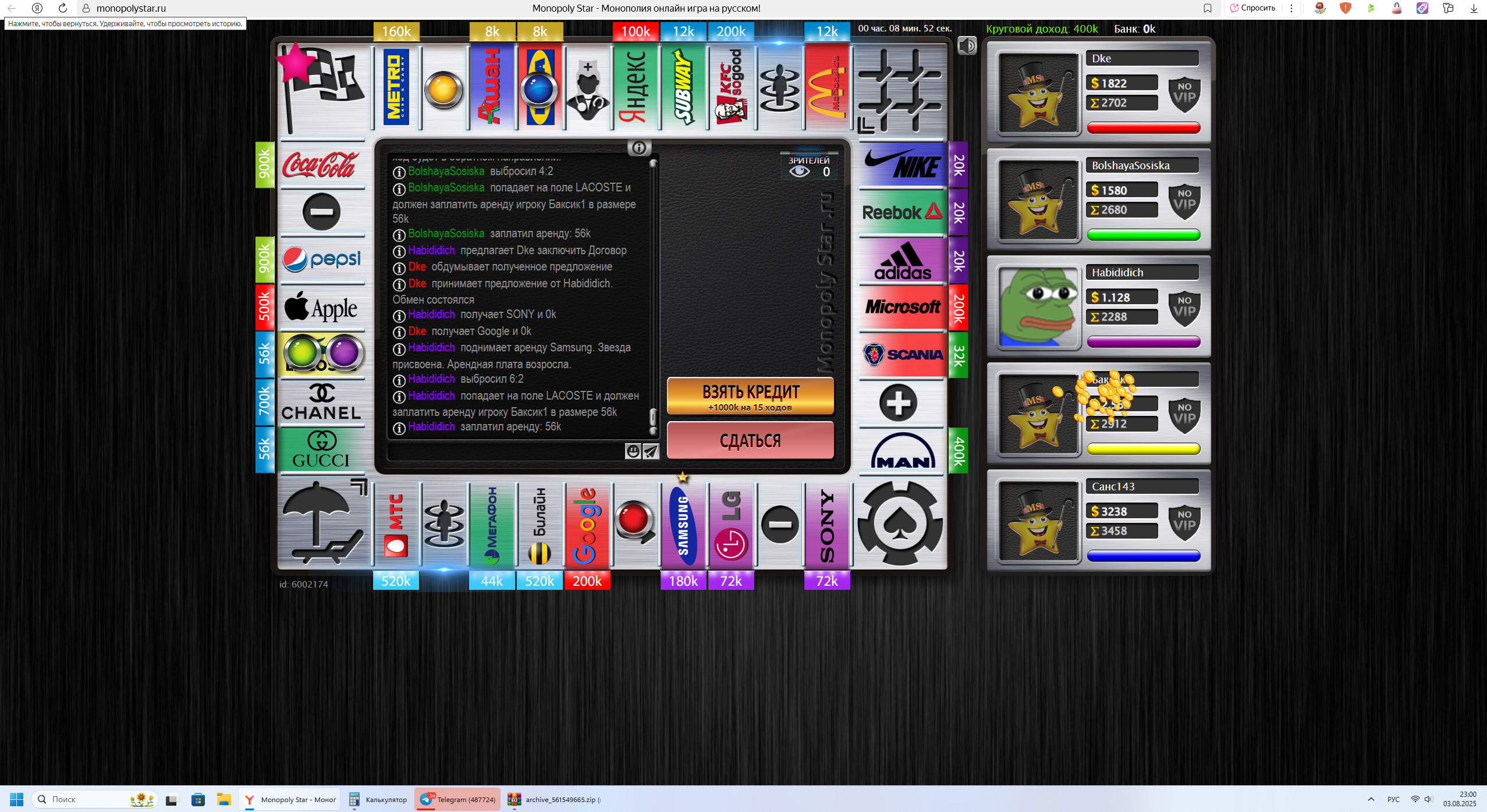The height and width of the screenshot is (812, 1487).
Task: Select the Pepsi property cell
Action: point(322,260)
